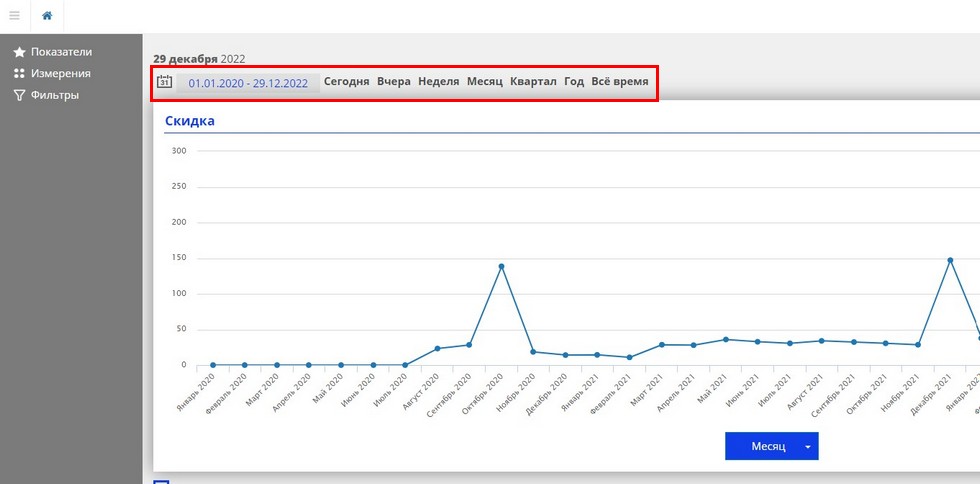Select the Сегодня period
This screenshot has width=980, height=484.
click(x=346, y=82)
